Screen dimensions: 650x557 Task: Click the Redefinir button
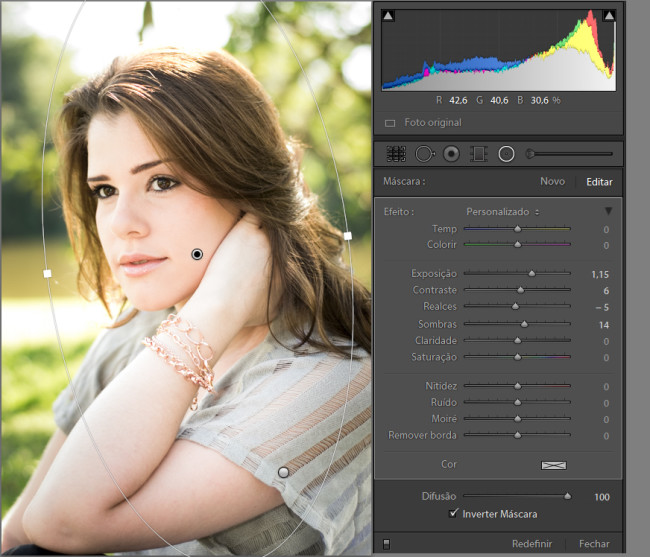tap(531, 544)
